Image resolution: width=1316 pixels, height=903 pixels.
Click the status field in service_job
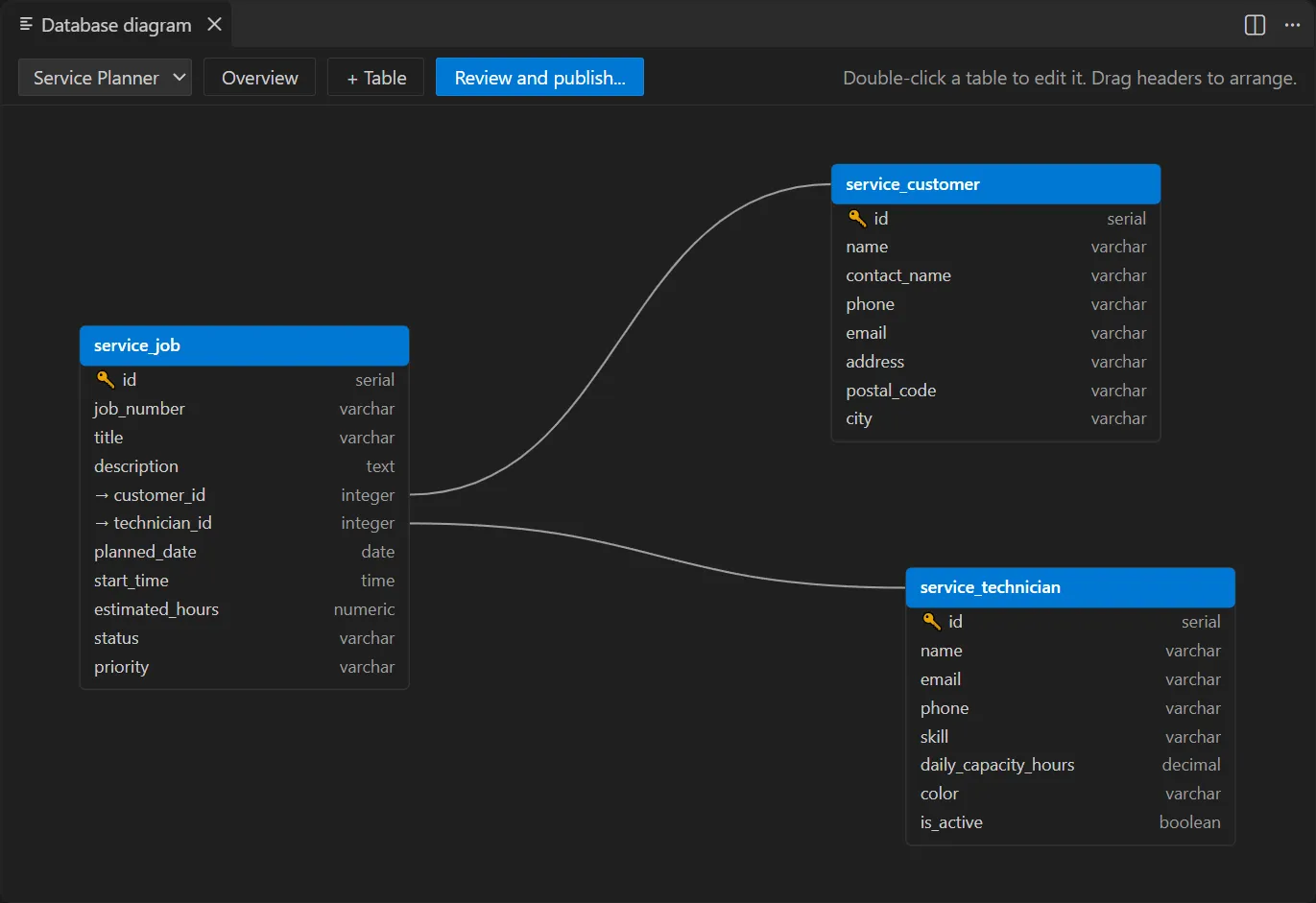tap(245, 638)
